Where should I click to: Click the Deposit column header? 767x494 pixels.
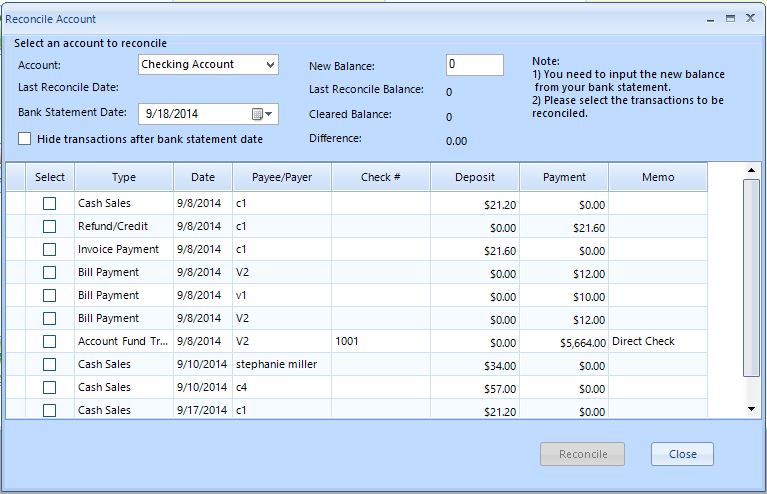pyautogui.click(x=474, y=177)
